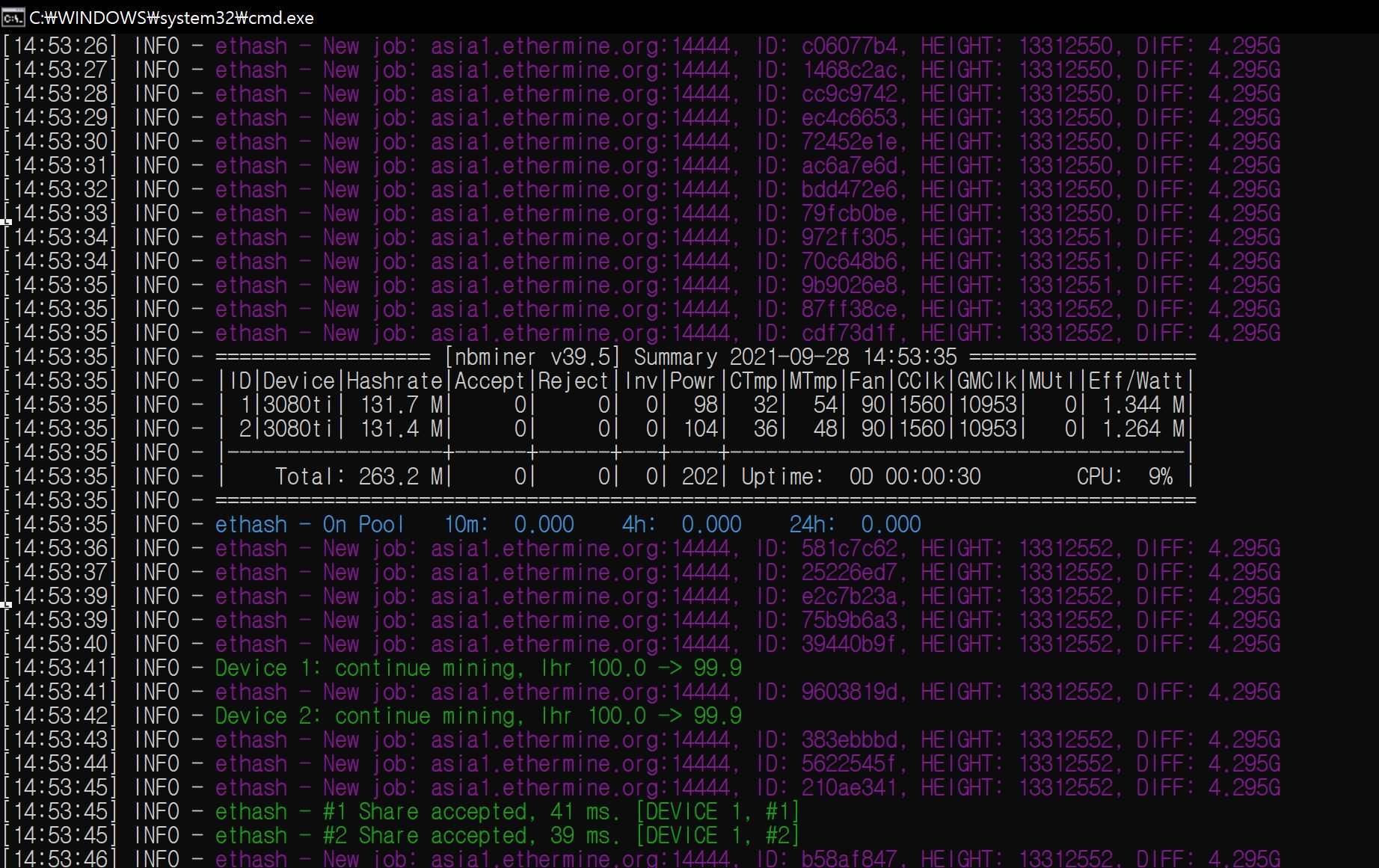This screenshot has height=868, width=1379.
Task: Click job ID cdf73d1f
Action: click(850, 333)
